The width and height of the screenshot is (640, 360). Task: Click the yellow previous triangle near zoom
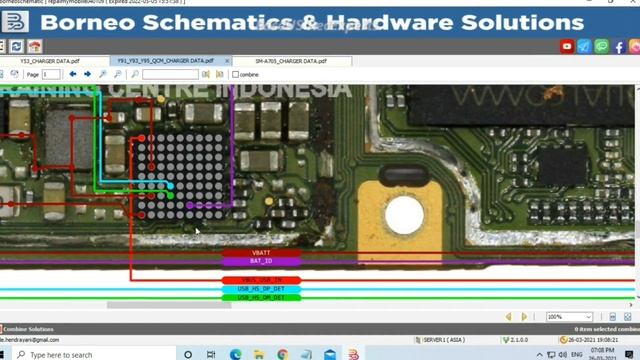[509, 317]
